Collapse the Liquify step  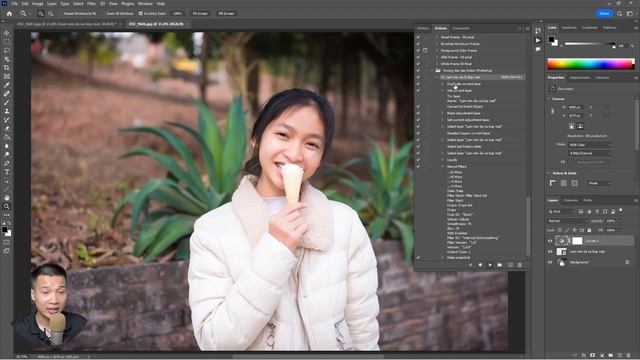(442, 160)
